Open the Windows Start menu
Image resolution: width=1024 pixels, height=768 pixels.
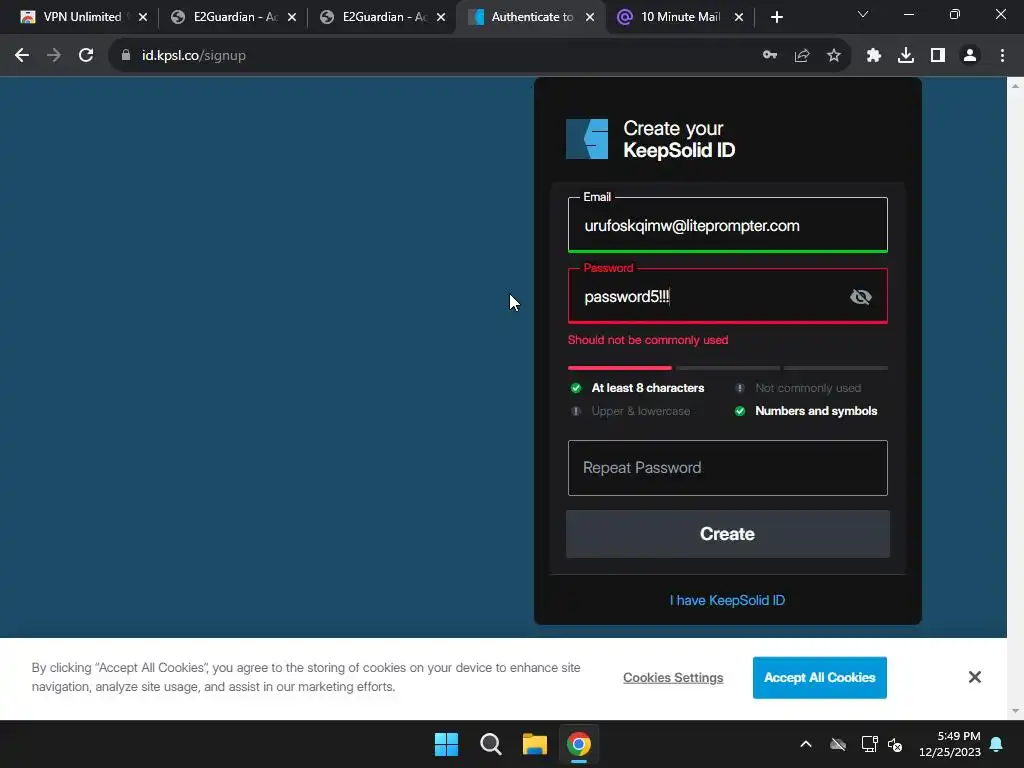point(447,744)
